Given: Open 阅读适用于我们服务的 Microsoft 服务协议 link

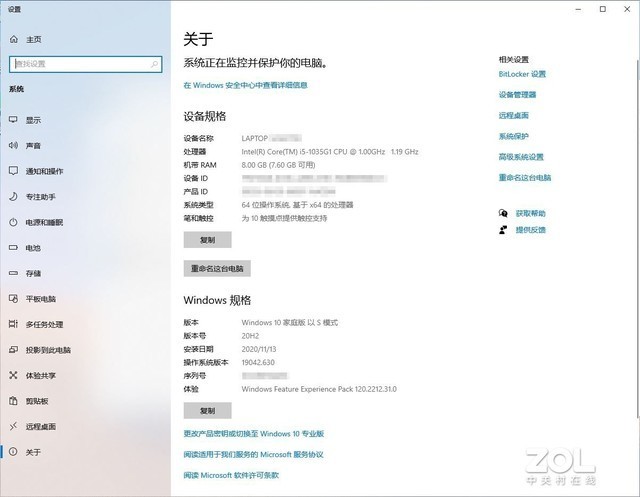Looking at the screenshot, I should point(253,455).
